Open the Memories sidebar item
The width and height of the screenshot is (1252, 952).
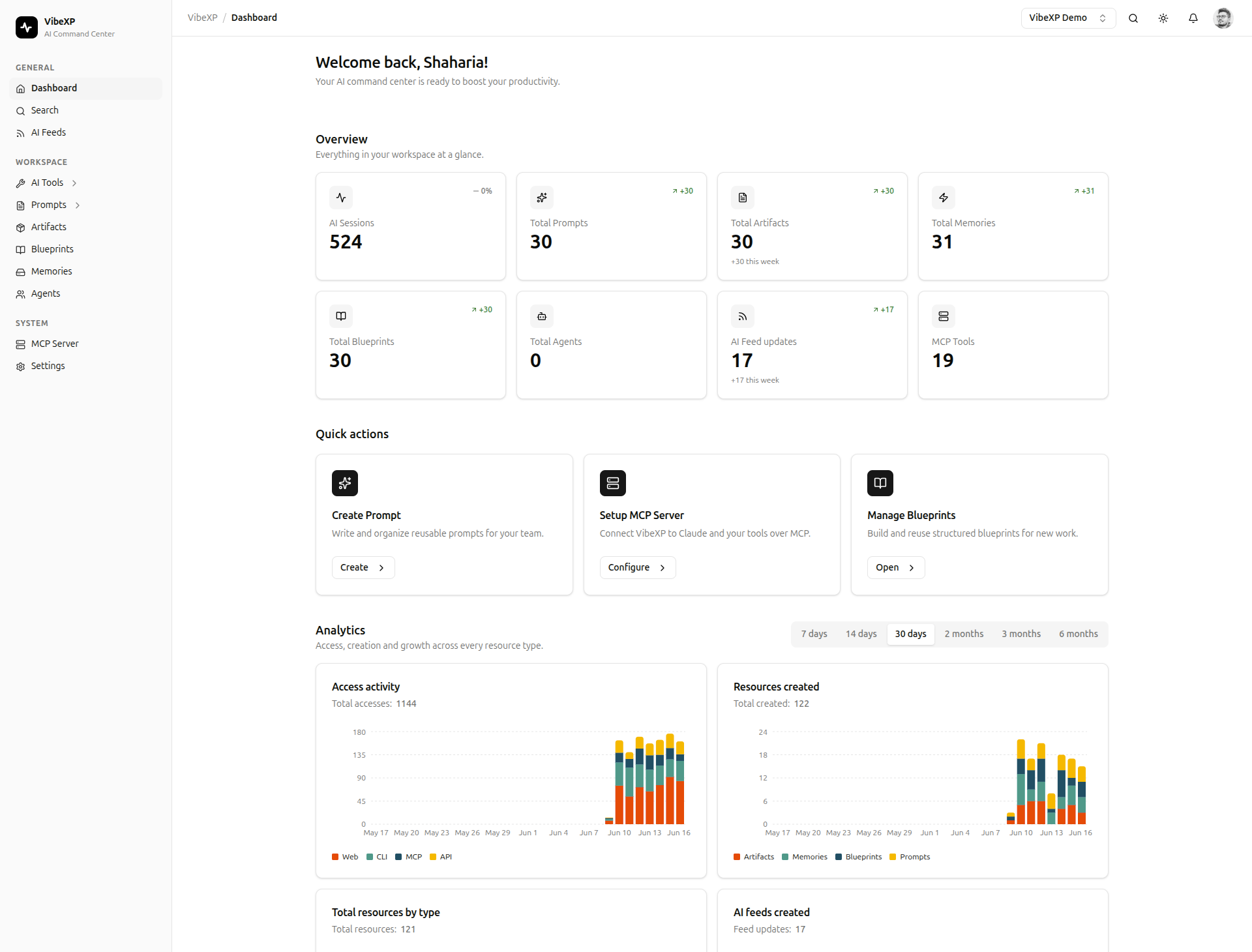pyautogui.click(x=85, y=272)
